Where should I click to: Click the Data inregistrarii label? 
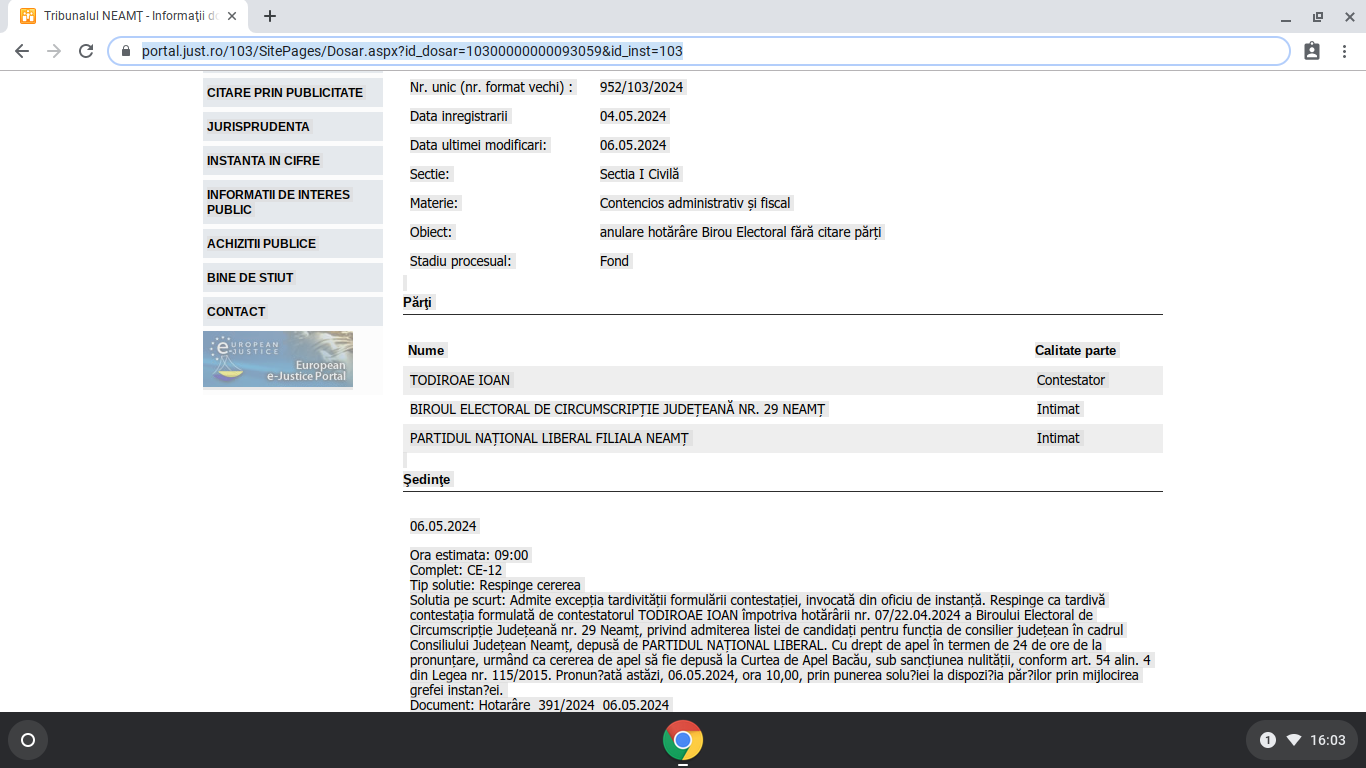(459, 116)
